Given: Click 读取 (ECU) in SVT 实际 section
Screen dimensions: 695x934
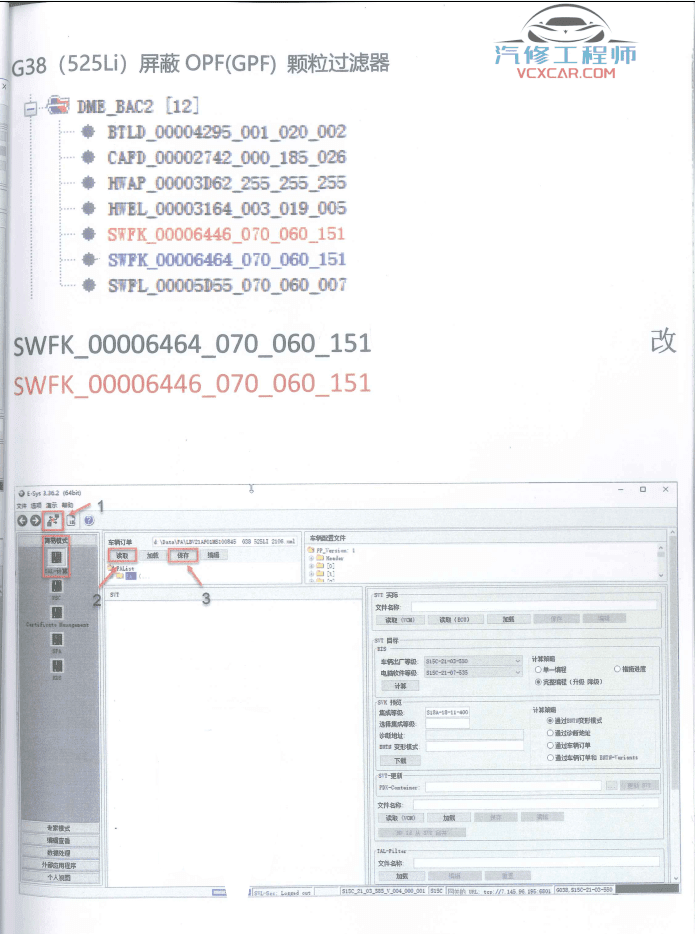Looking at the screenshot, I should [x=454, y=619].
